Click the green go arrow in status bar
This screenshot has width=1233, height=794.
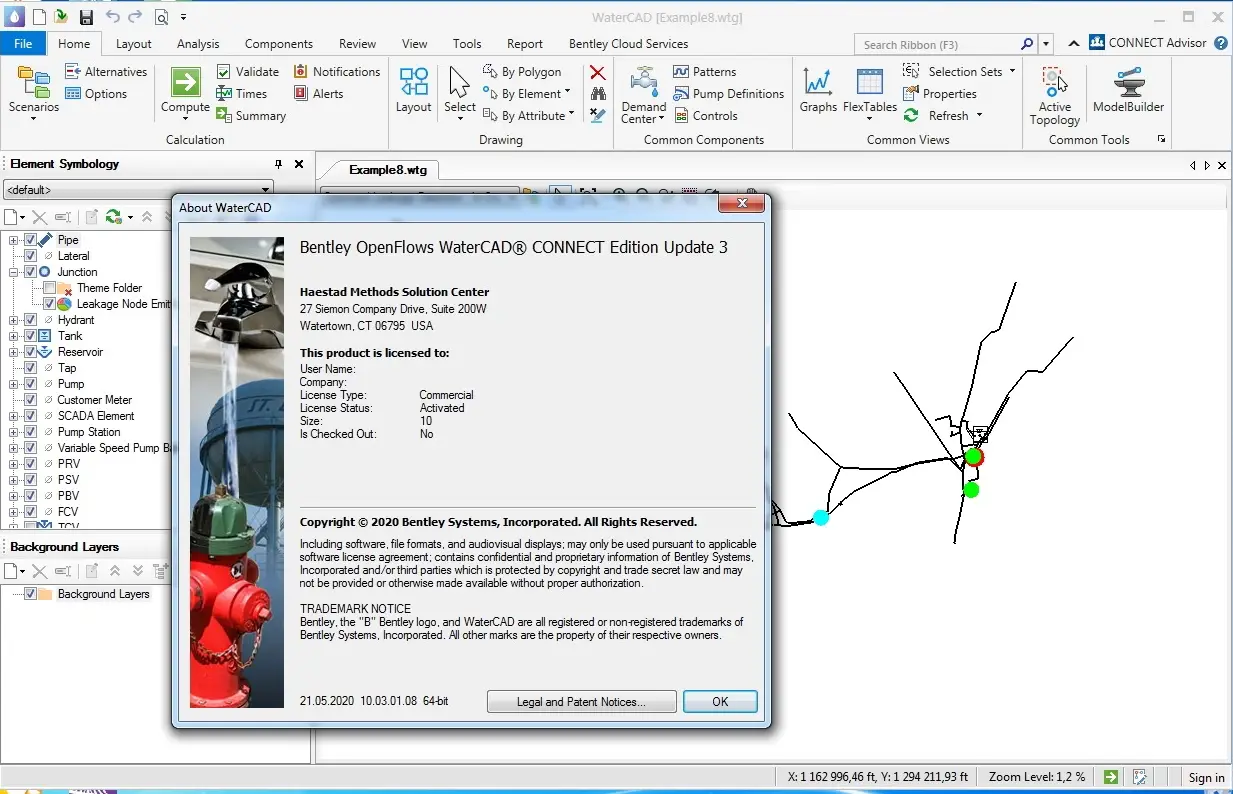(x=1111, y=777)
